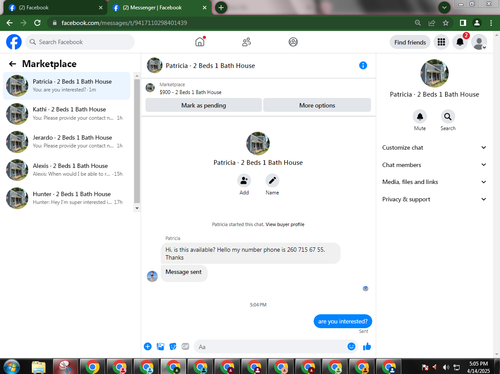Image resolution: width=500 pixels, height=374 pixels.
Task: Open the tab search dropdown in Chrome
Action: 444,7
